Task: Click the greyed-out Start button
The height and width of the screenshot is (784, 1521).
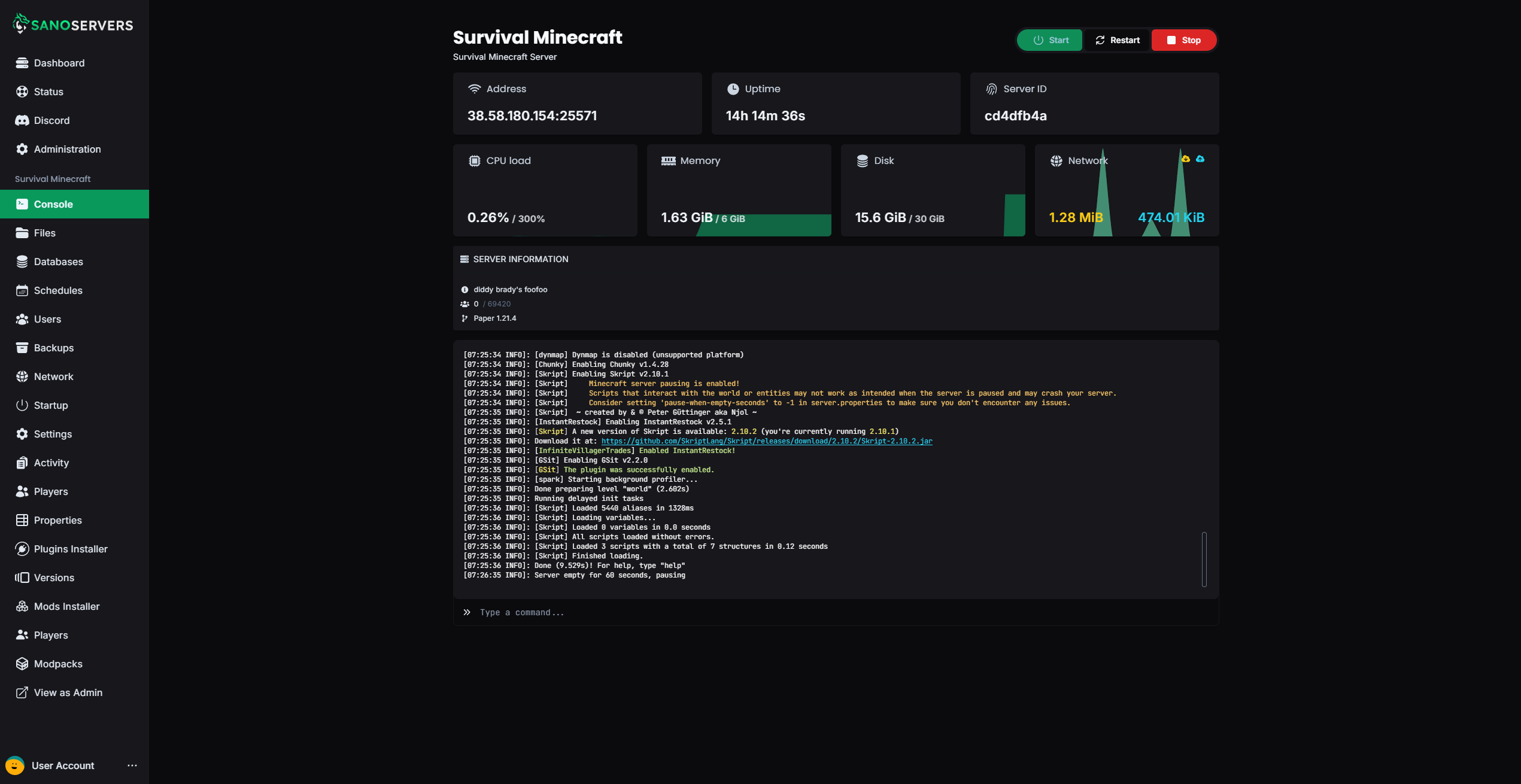Action: coord(1049,40)
